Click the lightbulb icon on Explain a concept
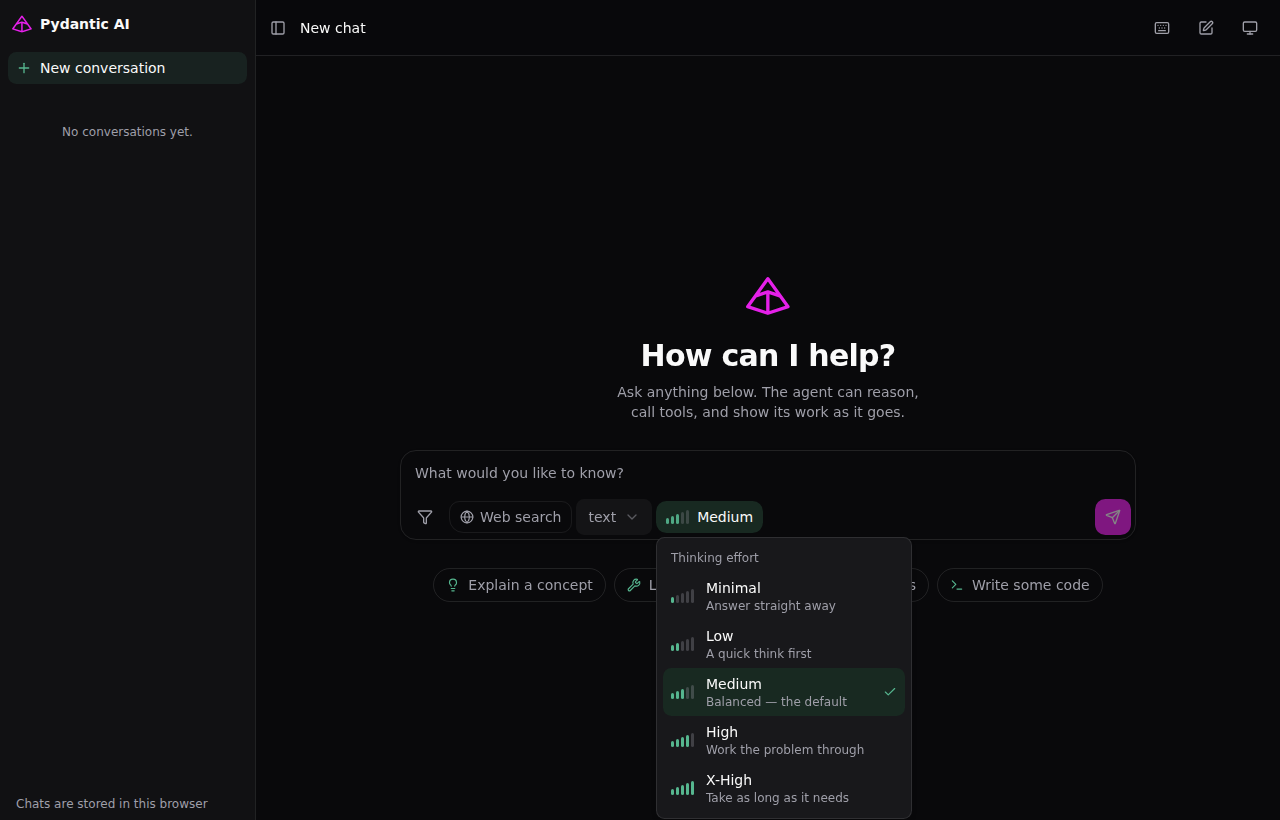The width and height of the screenshot is (1280, 820). [x=453, y=585]
